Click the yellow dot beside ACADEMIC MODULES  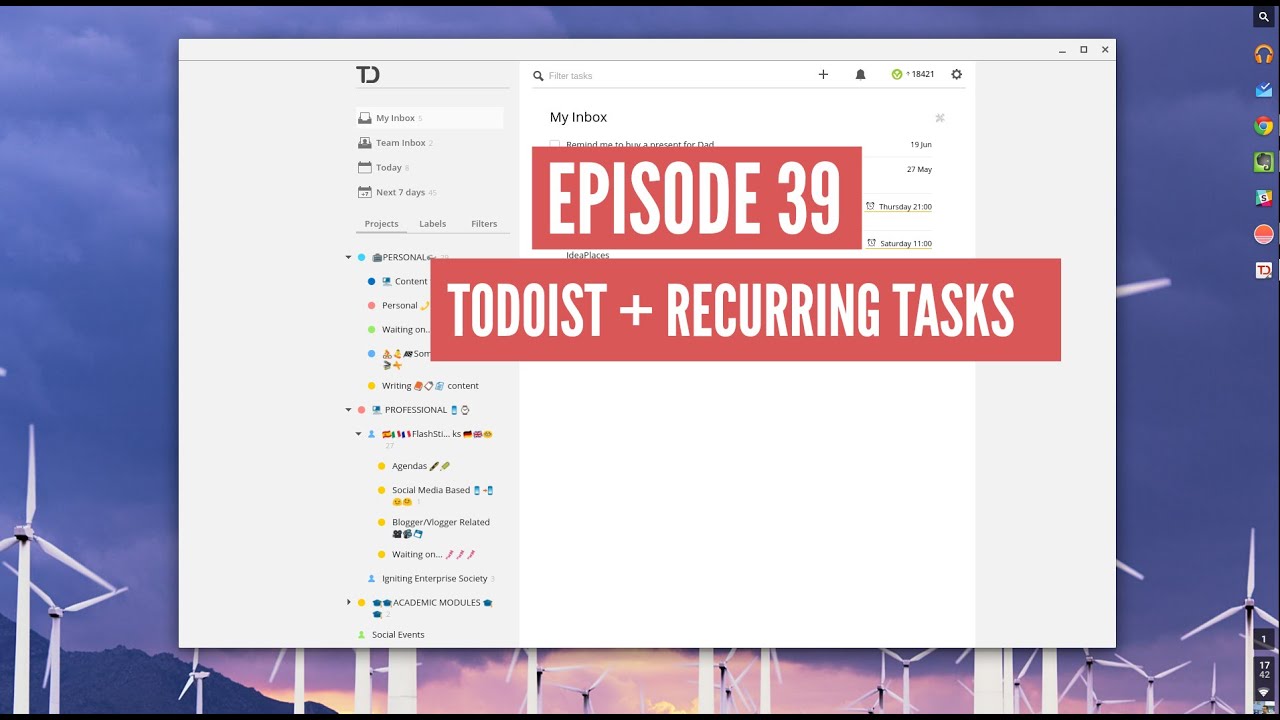(361, 602)
